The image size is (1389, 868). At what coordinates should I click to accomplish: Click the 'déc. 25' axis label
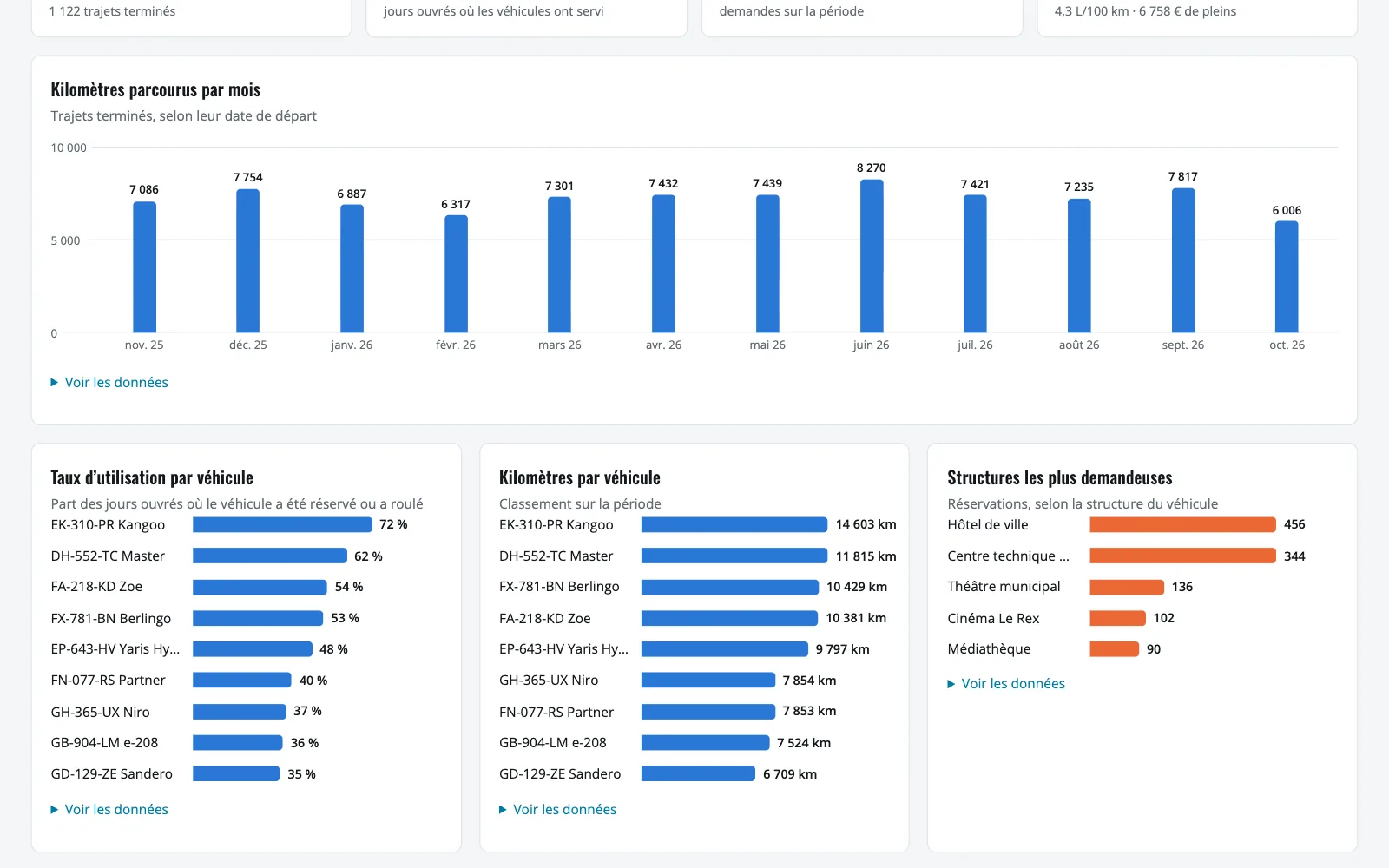coord(248,345)
